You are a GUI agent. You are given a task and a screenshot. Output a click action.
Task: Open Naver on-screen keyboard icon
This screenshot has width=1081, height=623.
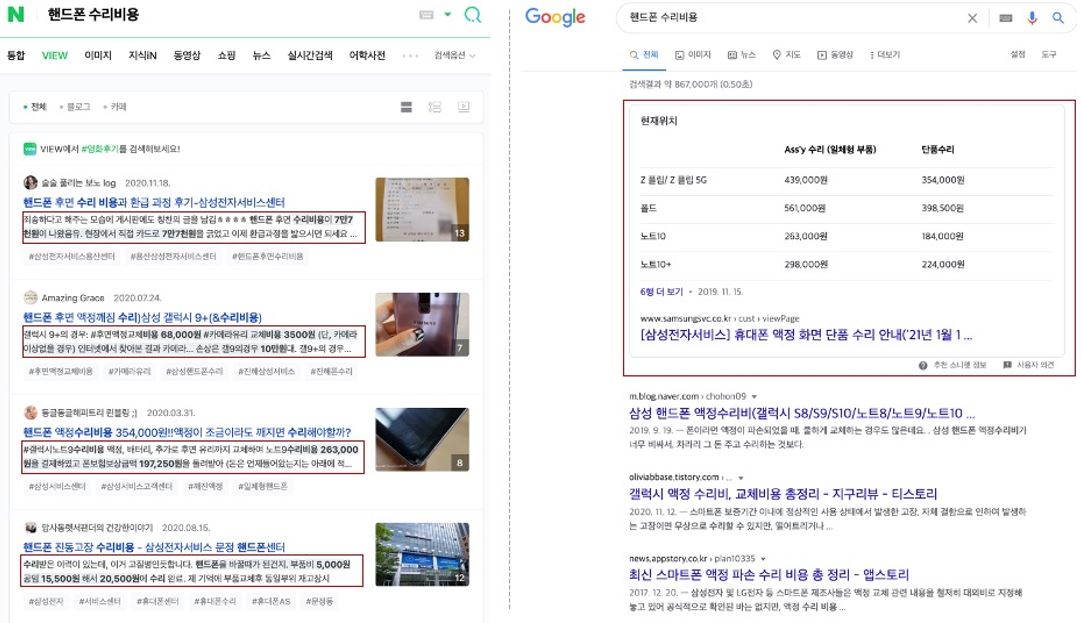426,14
